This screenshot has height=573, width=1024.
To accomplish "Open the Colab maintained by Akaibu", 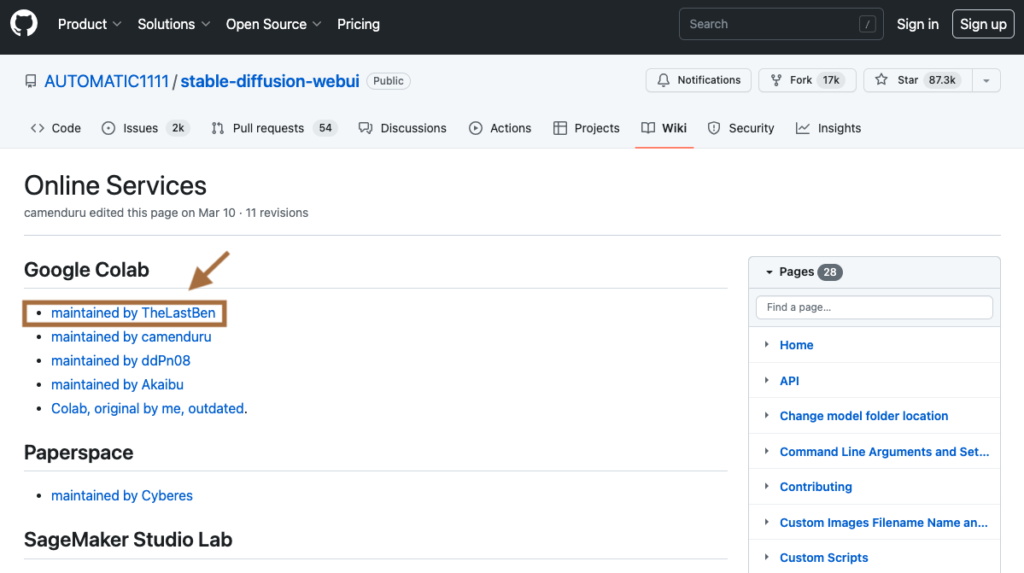I will (x=118, y=384).
